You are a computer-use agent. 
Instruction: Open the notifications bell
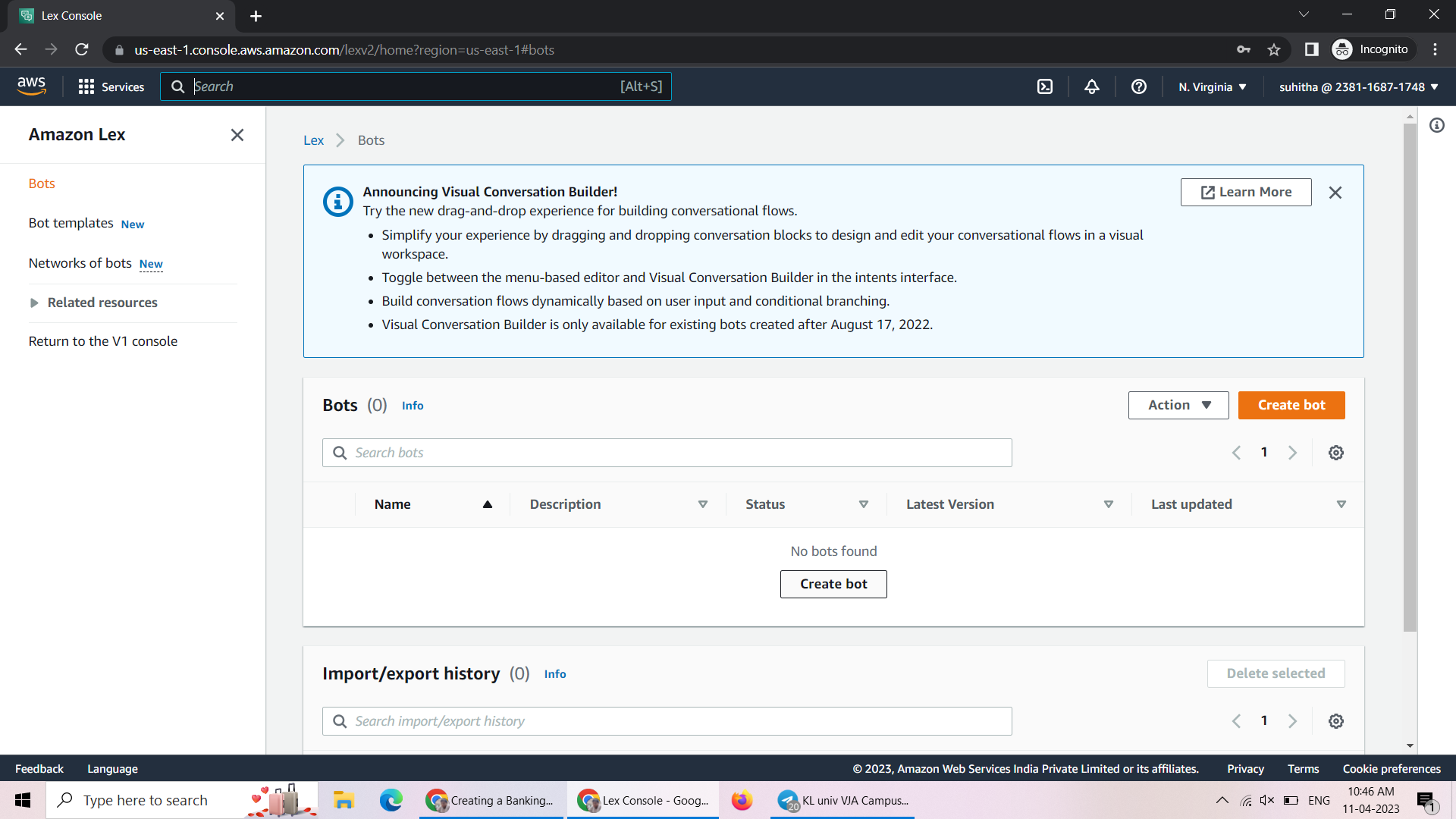pos(1091,86)
